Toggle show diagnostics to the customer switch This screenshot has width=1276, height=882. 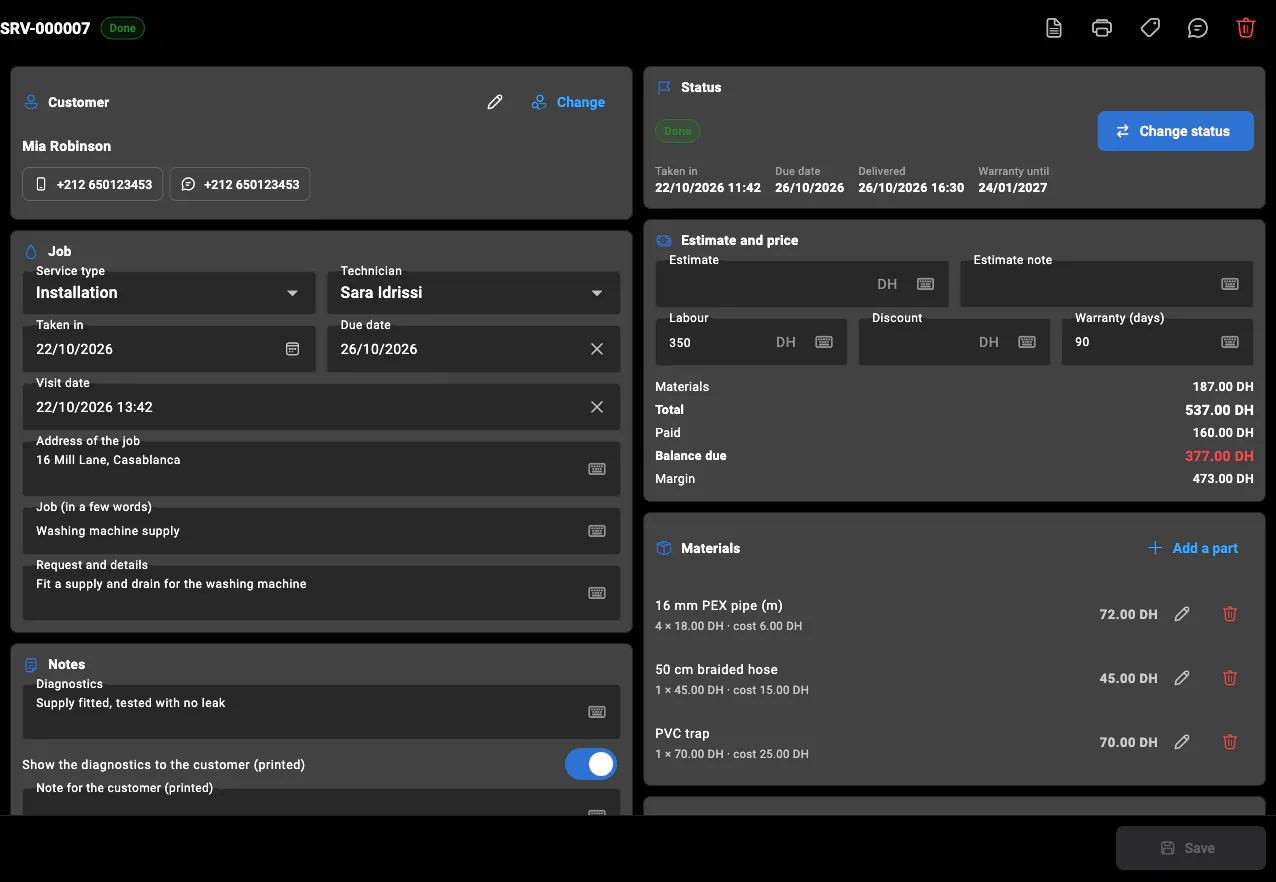(591, 764)
